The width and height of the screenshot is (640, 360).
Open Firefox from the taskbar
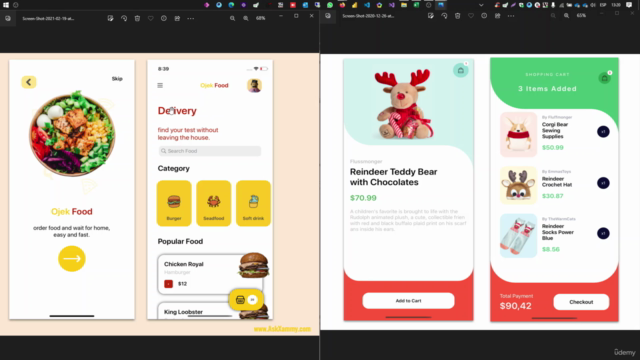[x=342, y=5]
